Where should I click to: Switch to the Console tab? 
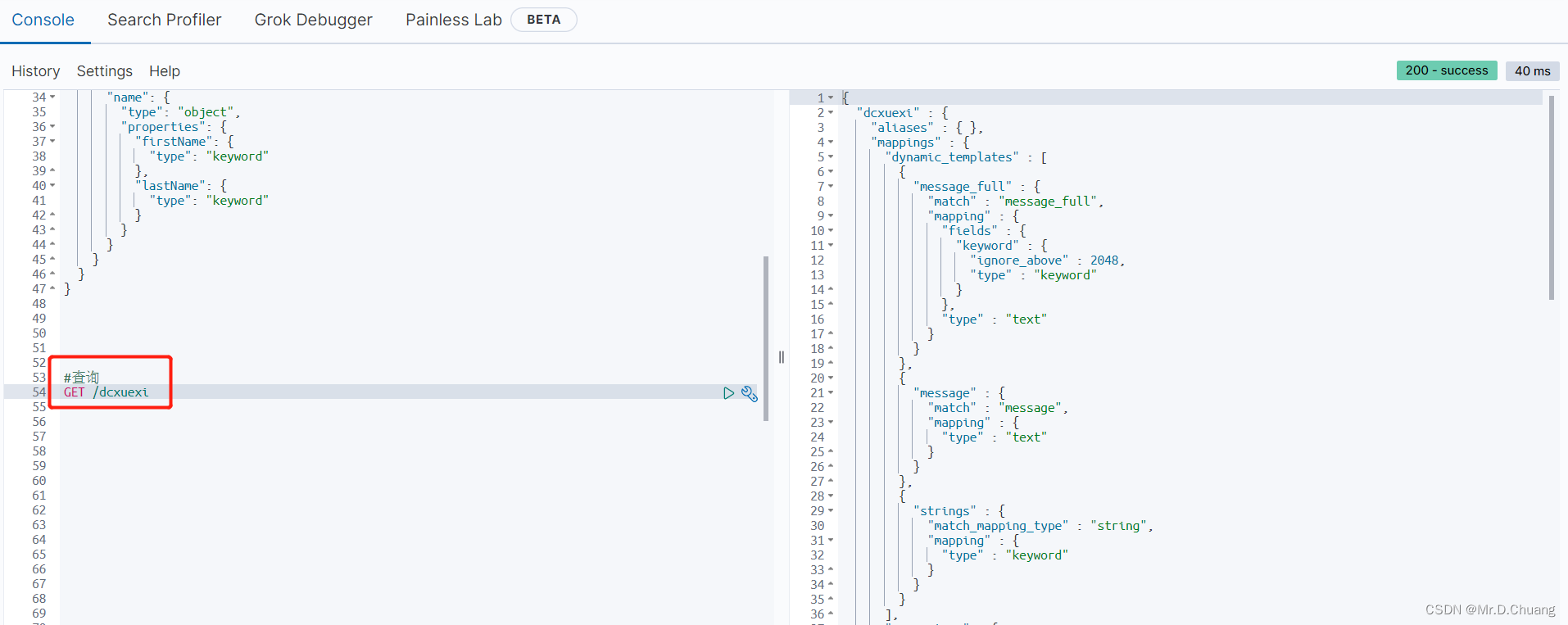pos(43,20)
